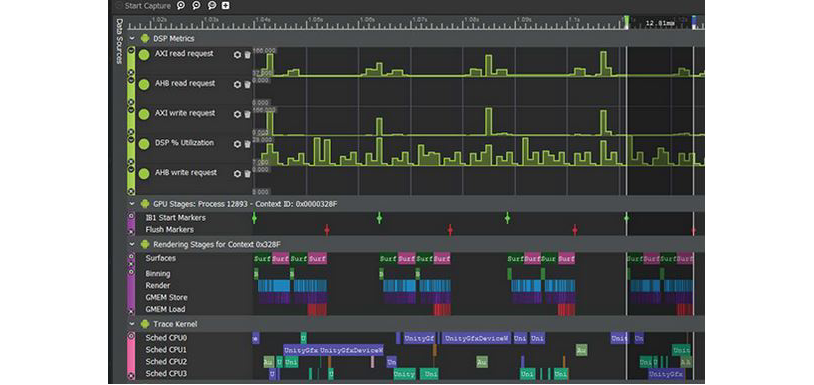Image resolution: width=814 pixels, height=385 pixels.
Task: Select the first green Surf block in Surfaces
Action: coord(262,258)
